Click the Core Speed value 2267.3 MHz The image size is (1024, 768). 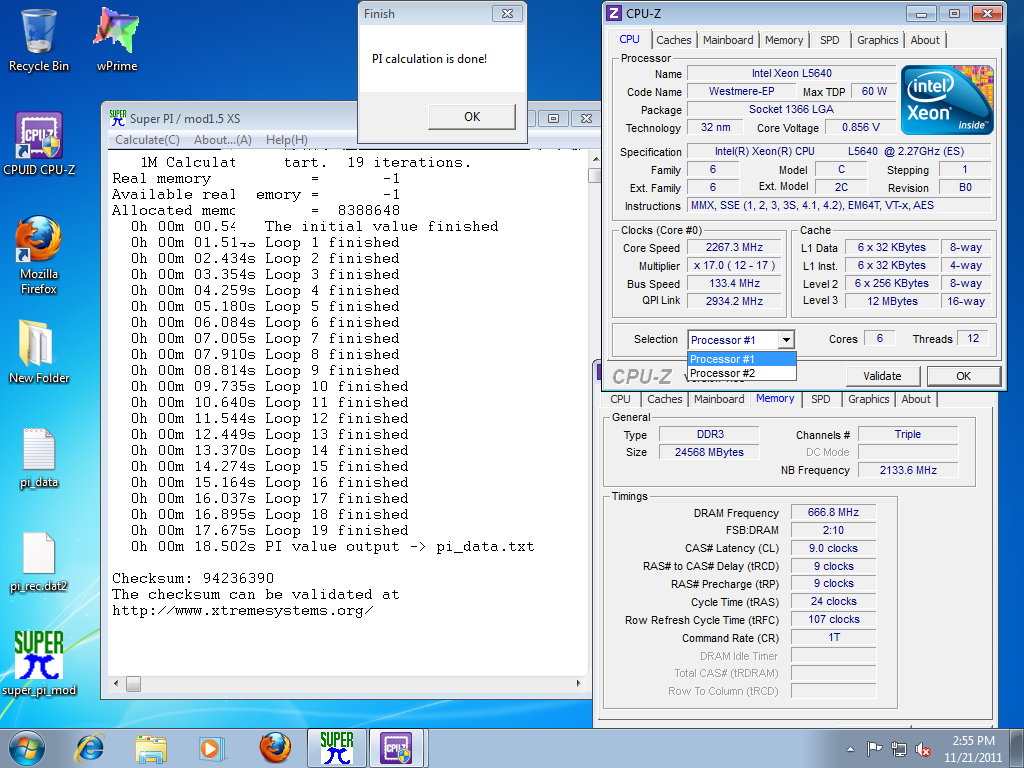coord(734,248)
